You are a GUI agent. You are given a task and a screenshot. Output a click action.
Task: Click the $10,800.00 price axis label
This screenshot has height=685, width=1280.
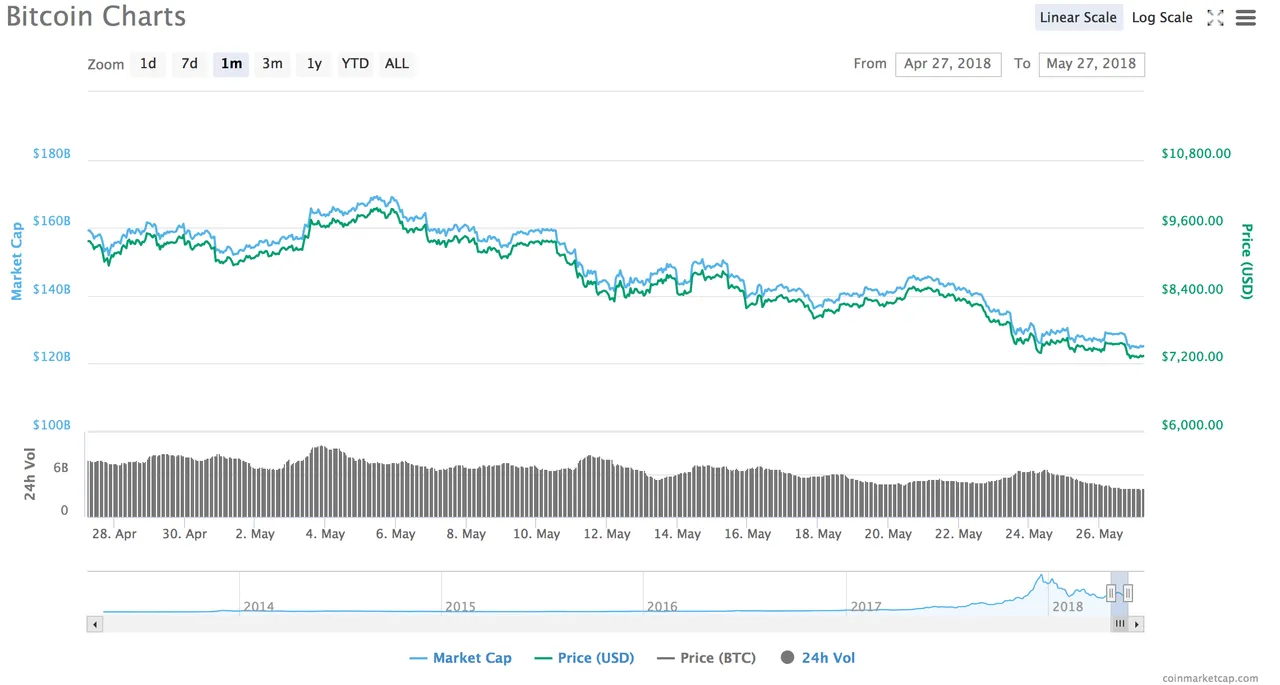point(1196,154)
